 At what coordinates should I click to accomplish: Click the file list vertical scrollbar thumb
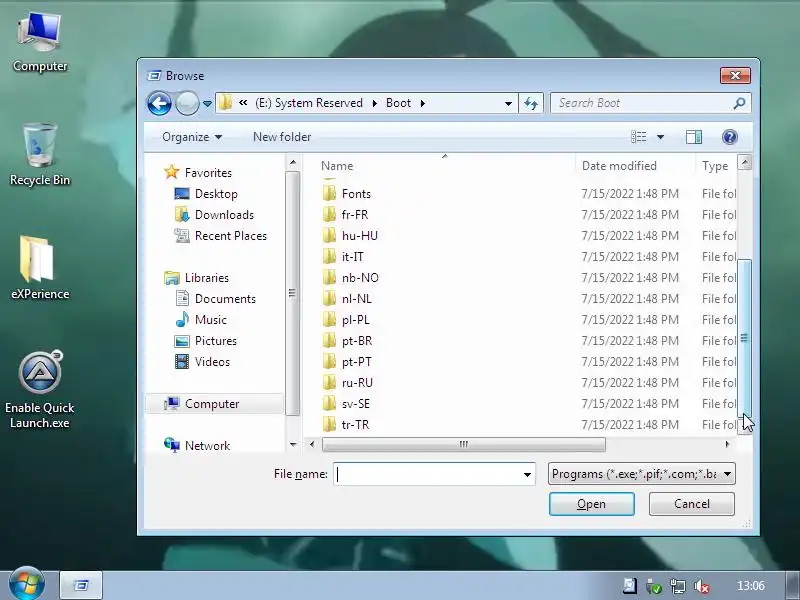click(744, 338)
